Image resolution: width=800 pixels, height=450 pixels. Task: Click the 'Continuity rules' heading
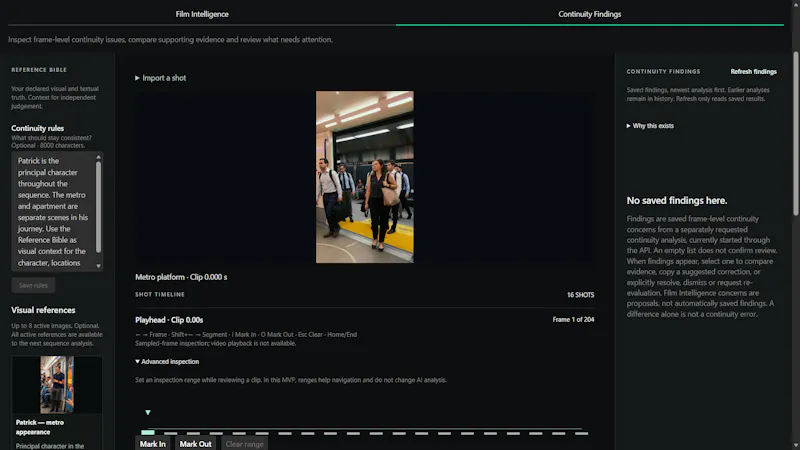point(37,129)
